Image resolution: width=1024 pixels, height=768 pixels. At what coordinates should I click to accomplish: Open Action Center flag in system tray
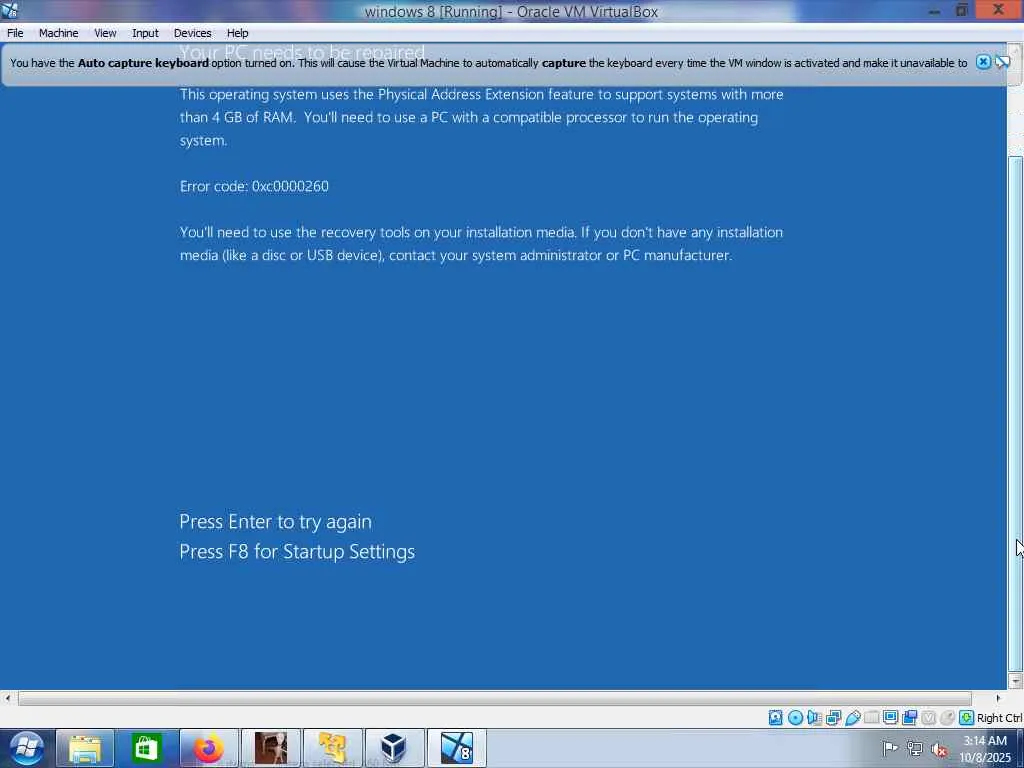[x=889, y=748]
